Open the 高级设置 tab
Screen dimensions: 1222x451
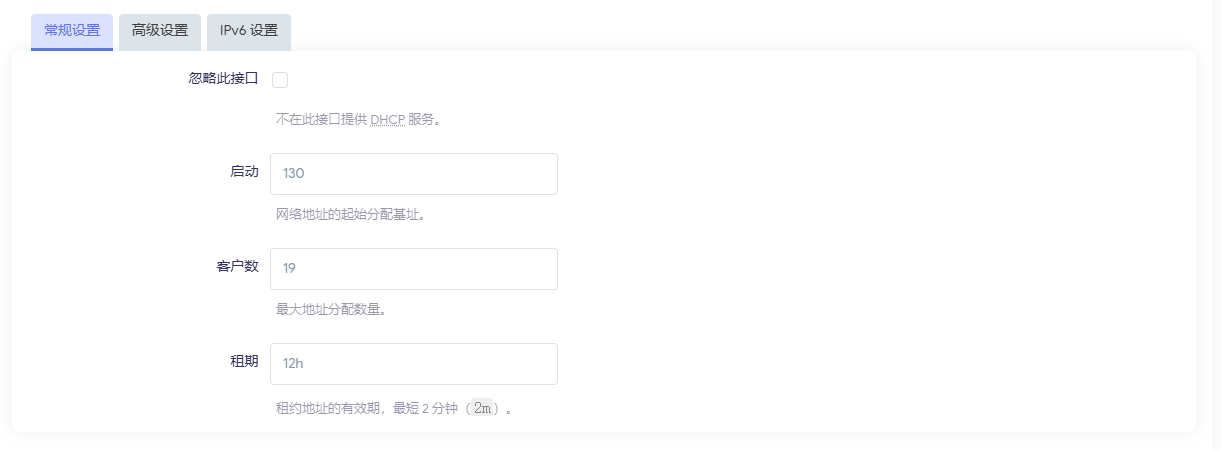[x=160, y=31]
